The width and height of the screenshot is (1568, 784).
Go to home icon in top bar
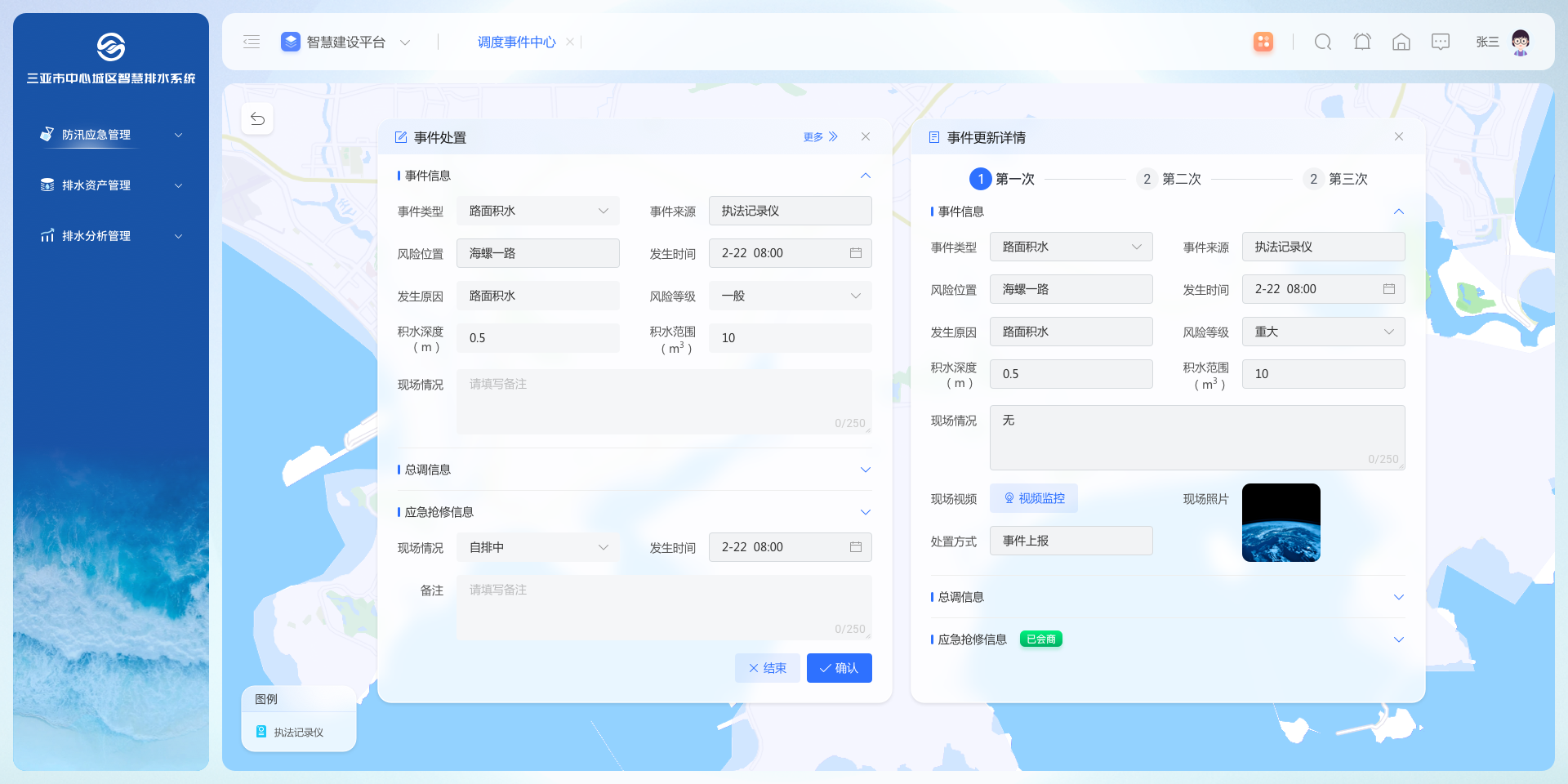1401,42
